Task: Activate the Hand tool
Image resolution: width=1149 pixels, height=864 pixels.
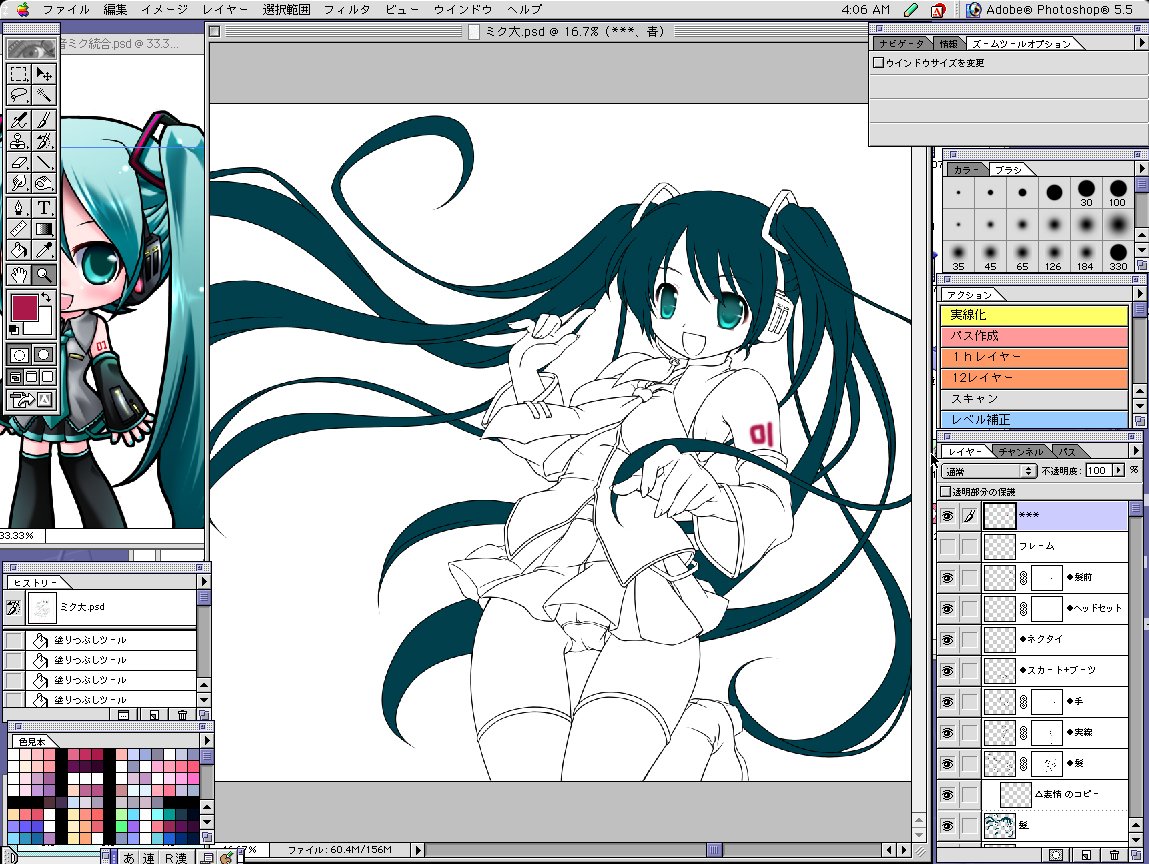Action: [x=19, y=274]
